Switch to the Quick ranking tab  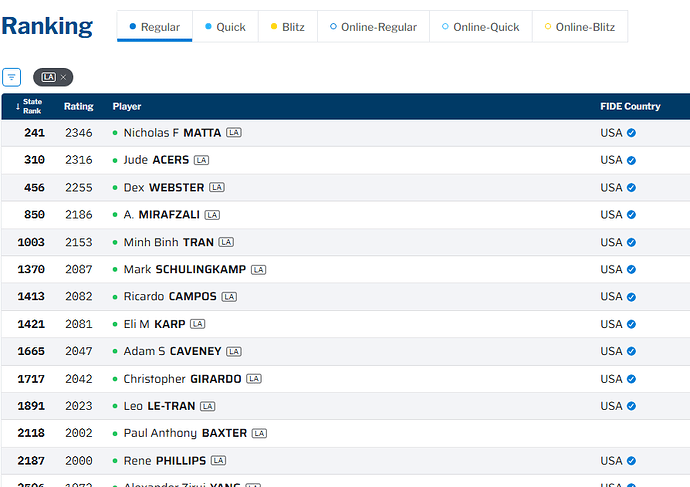pos(225,27)
